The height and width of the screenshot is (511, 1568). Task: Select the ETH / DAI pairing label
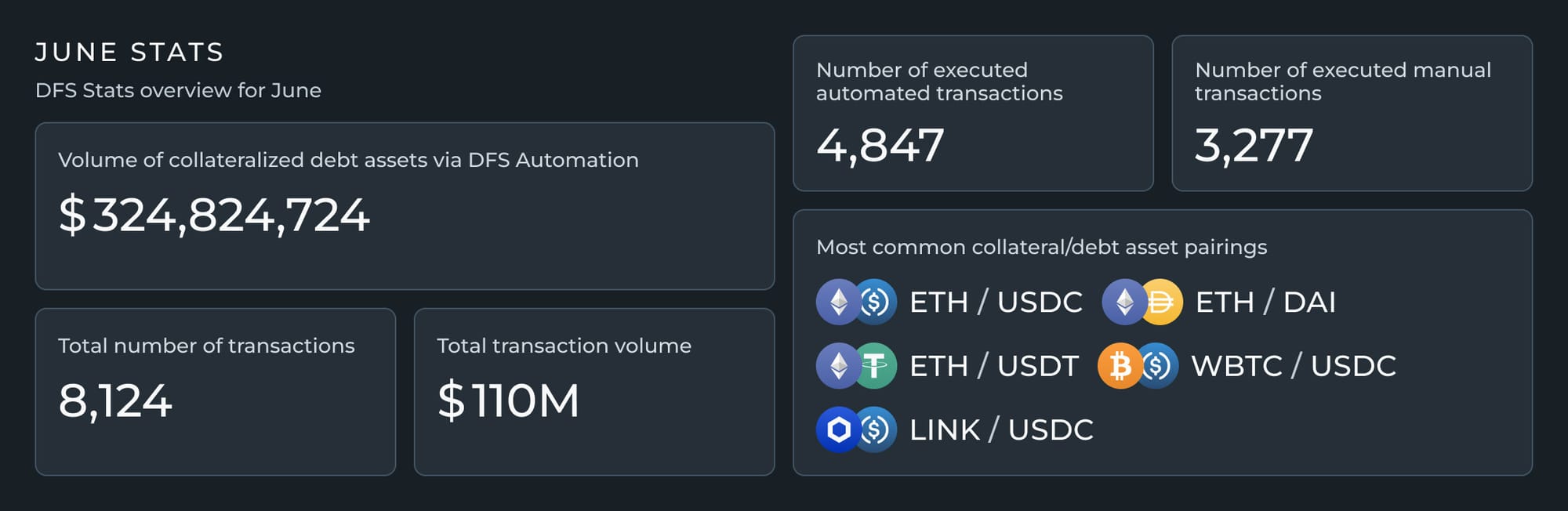[1265, 302]
